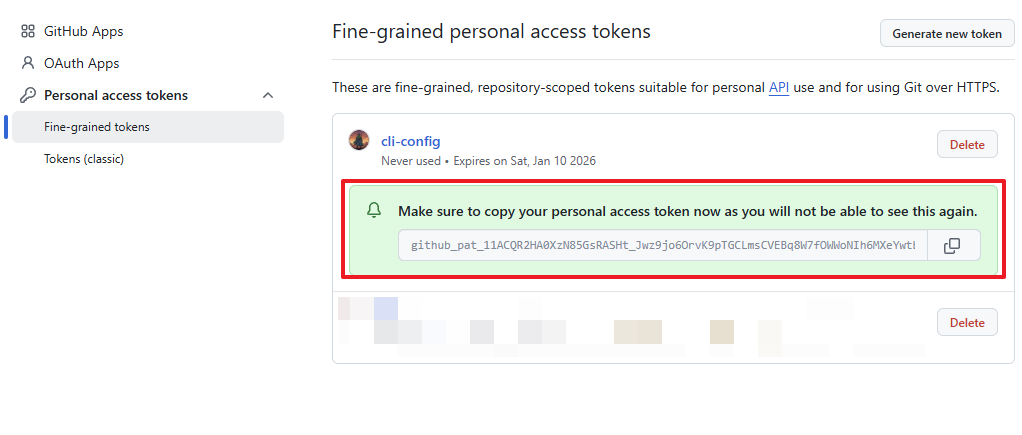Click the avatar beside cli-config token

pyautogui.click(x=359, y=140)
